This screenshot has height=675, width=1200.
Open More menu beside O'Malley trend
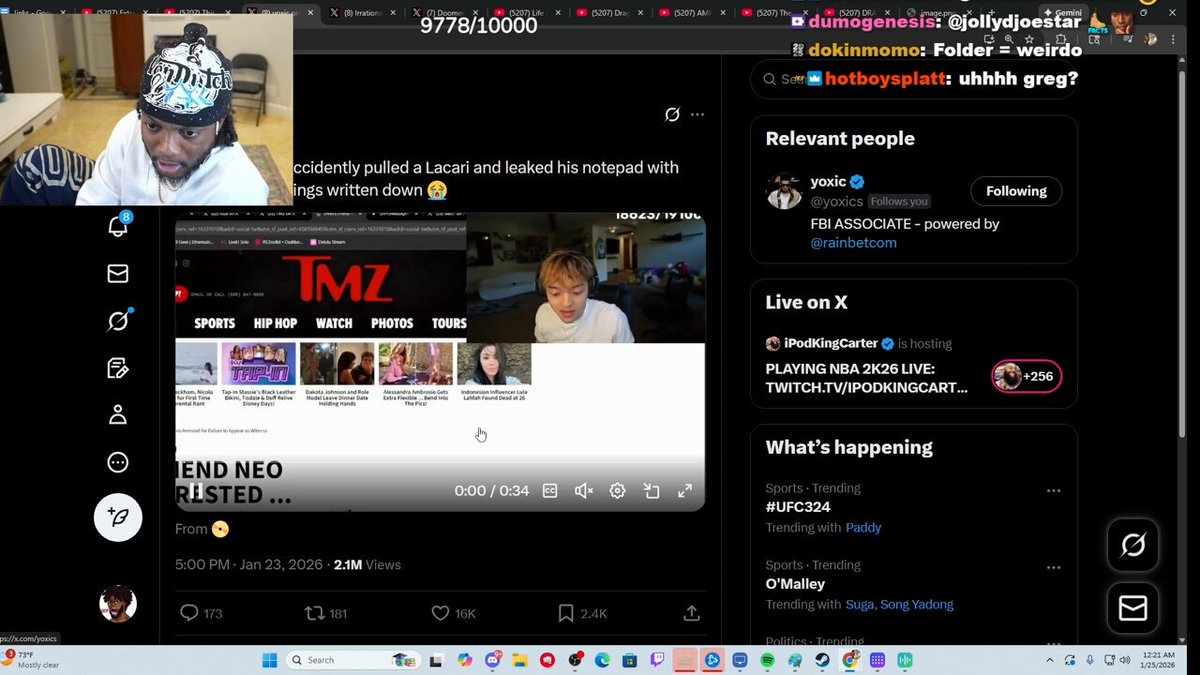1053,568
